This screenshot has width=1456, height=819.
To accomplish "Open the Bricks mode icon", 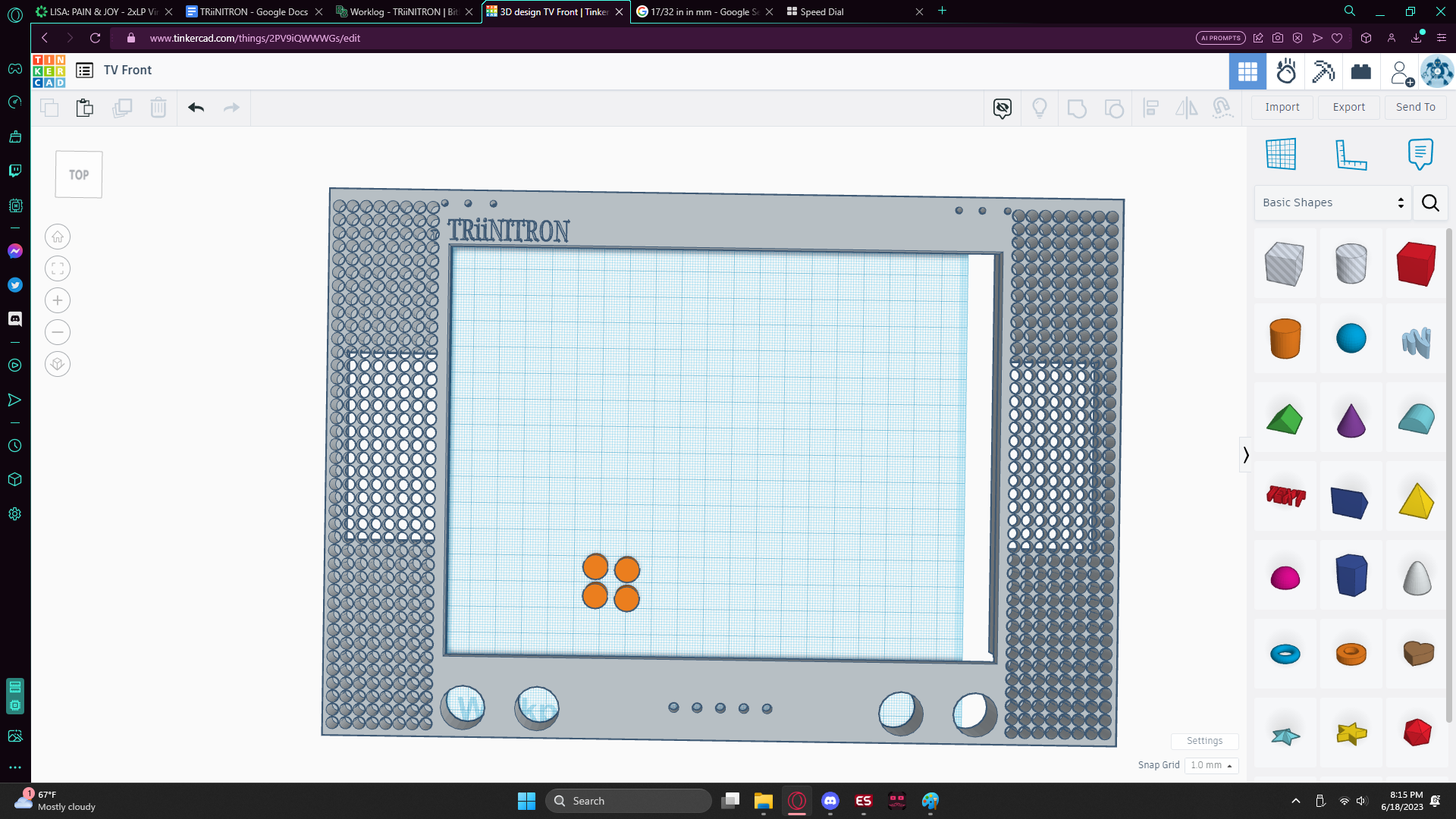I will (1361, 71).
